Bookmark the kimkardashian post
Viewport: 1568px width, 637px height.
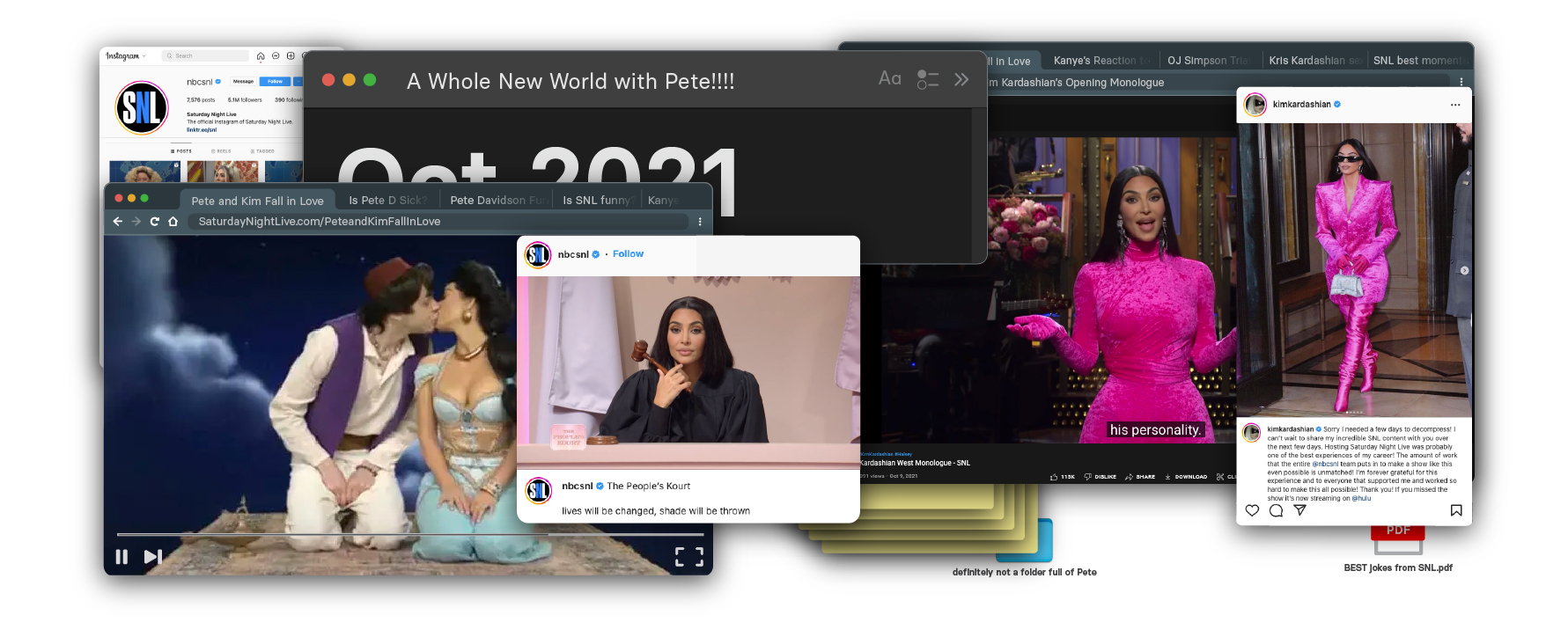1456,510
